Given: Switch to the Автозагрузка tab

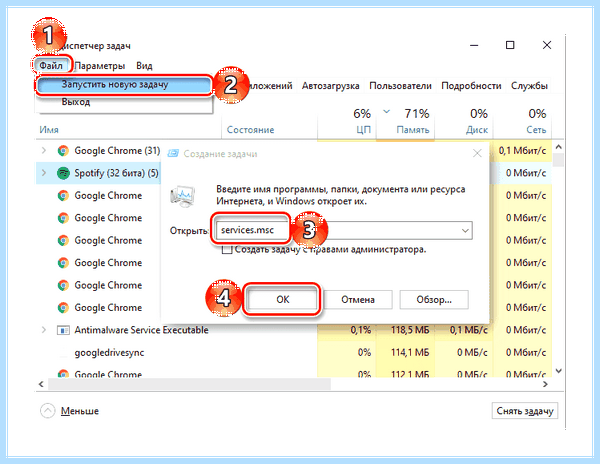Looking at the screenshot, I should pyautogui.click(x=330, y=86).
